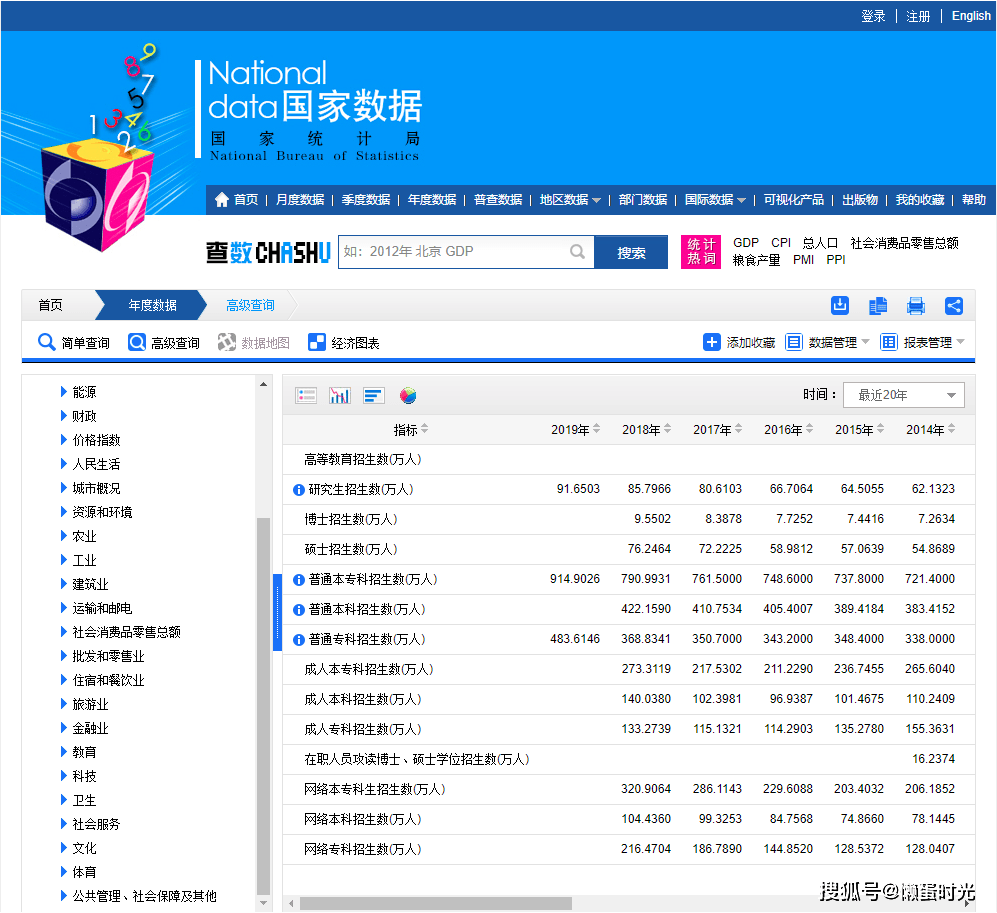Open the 最近20年 time range dropdown
Image resolution: width=997 pixels, height=913 pixels.
coord(903,394)
